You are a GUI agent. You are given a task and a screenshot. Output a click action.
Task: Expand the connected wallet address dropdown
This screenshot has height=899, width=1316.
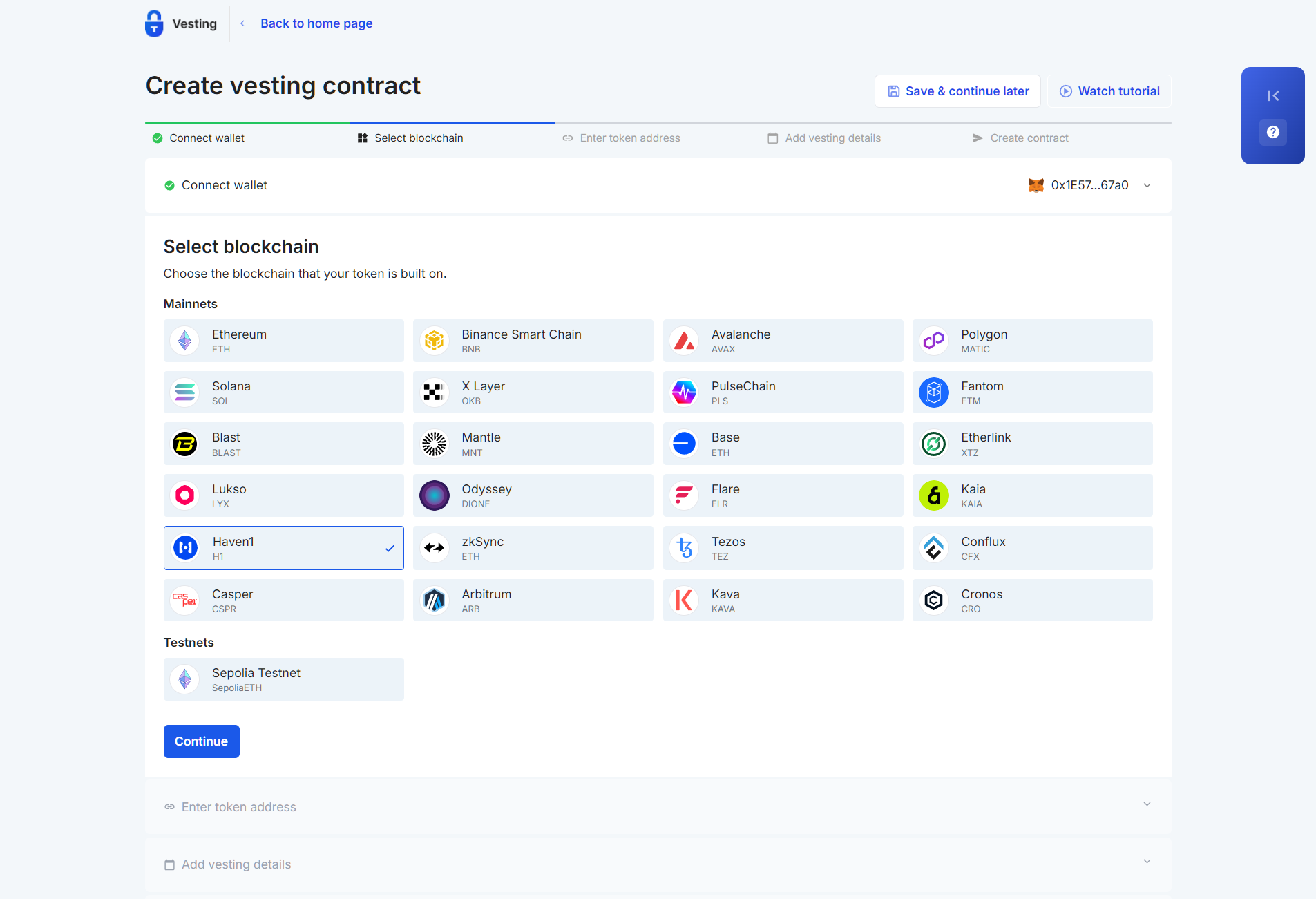coord(1145,185)
